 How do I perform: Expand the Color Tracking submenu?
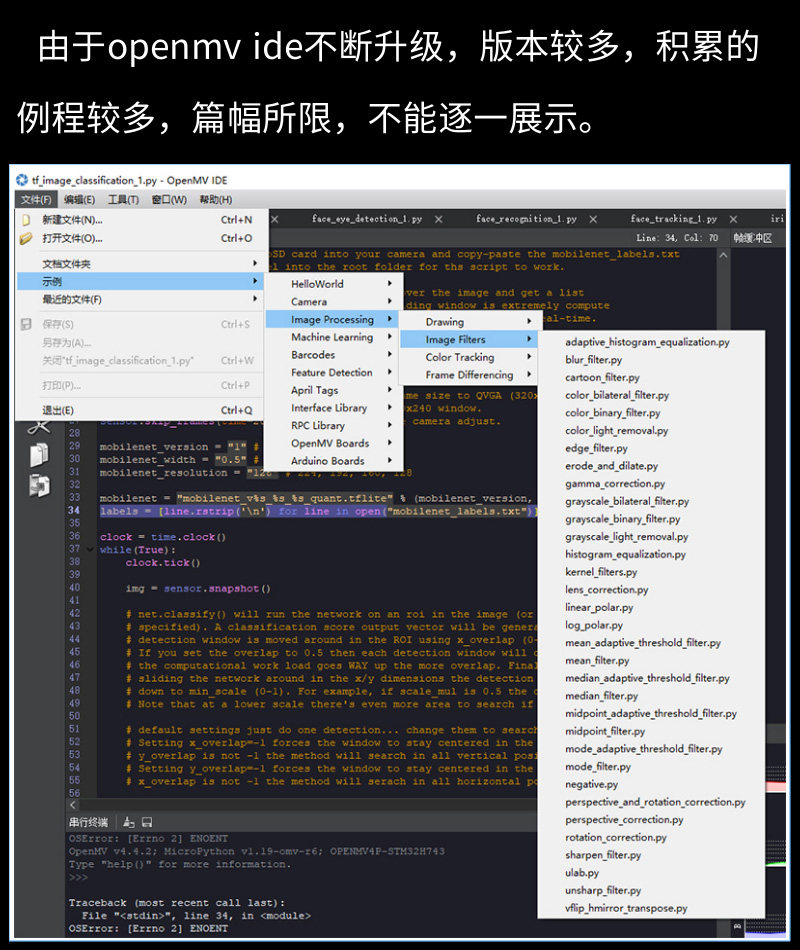[x=468, y=357]
